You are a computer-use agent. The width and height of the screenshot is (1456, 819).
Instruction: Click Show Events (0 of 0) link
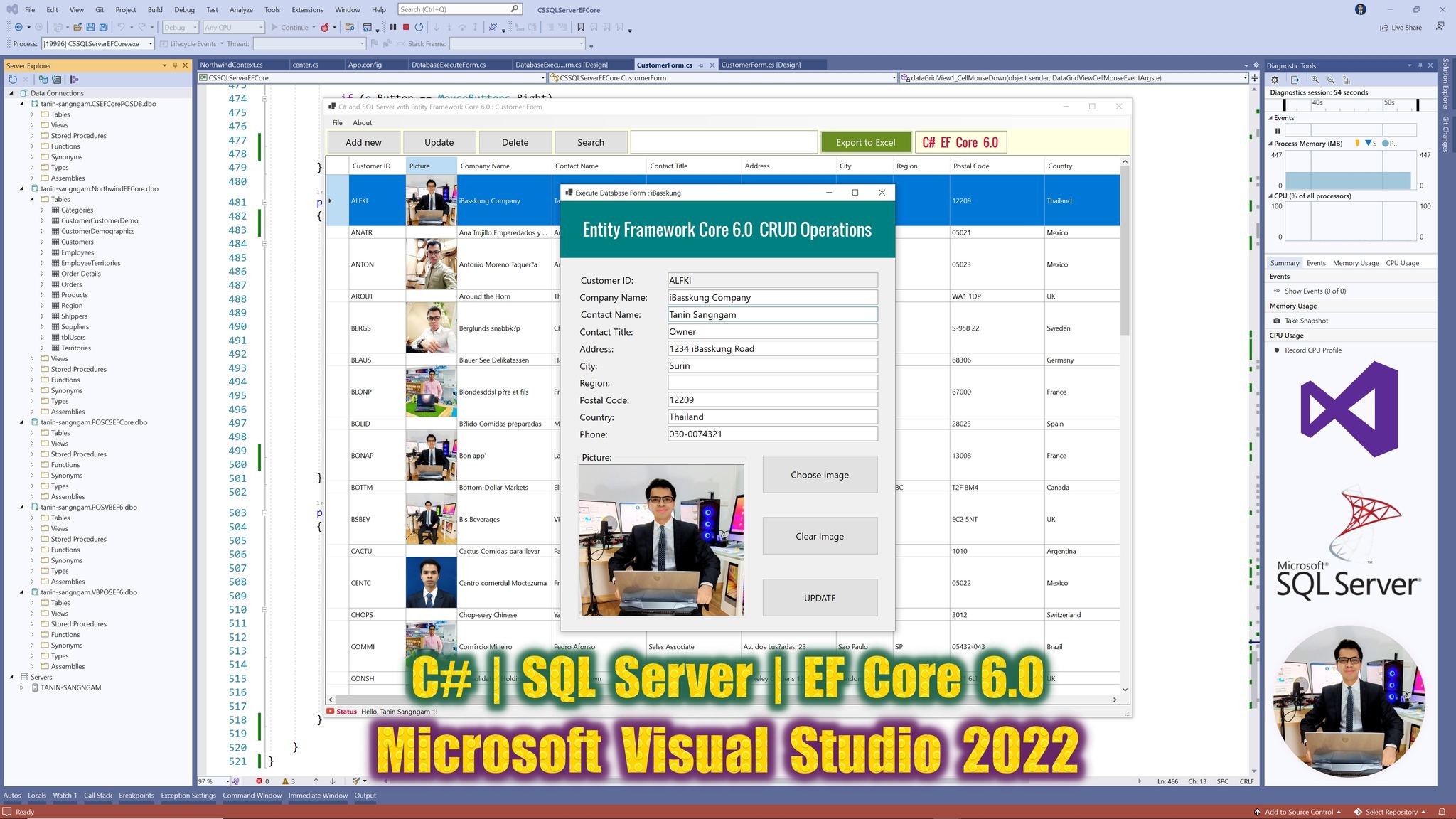pyautogui.click(x=1315, y=291)
